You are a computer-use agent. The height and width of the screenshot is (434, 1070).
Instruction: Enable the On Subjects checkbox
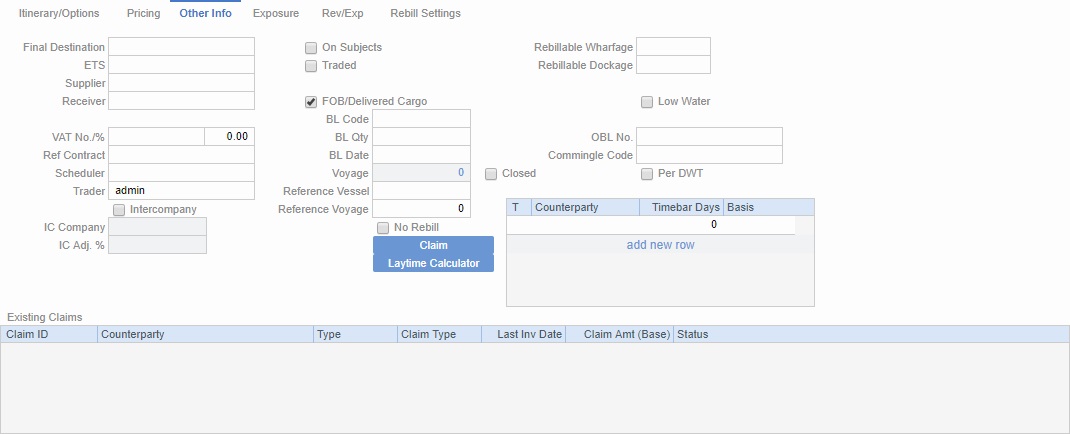pos(311,48)
